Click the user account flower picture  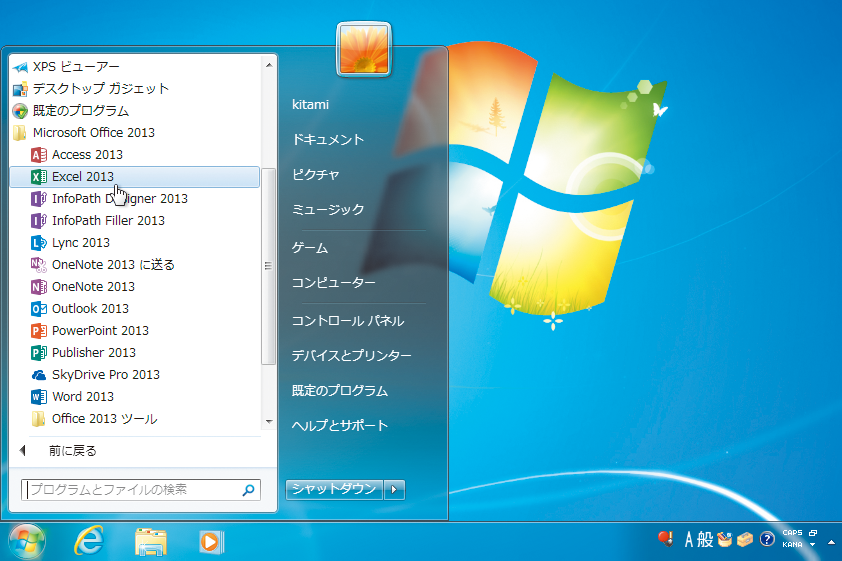click(364, 49)
